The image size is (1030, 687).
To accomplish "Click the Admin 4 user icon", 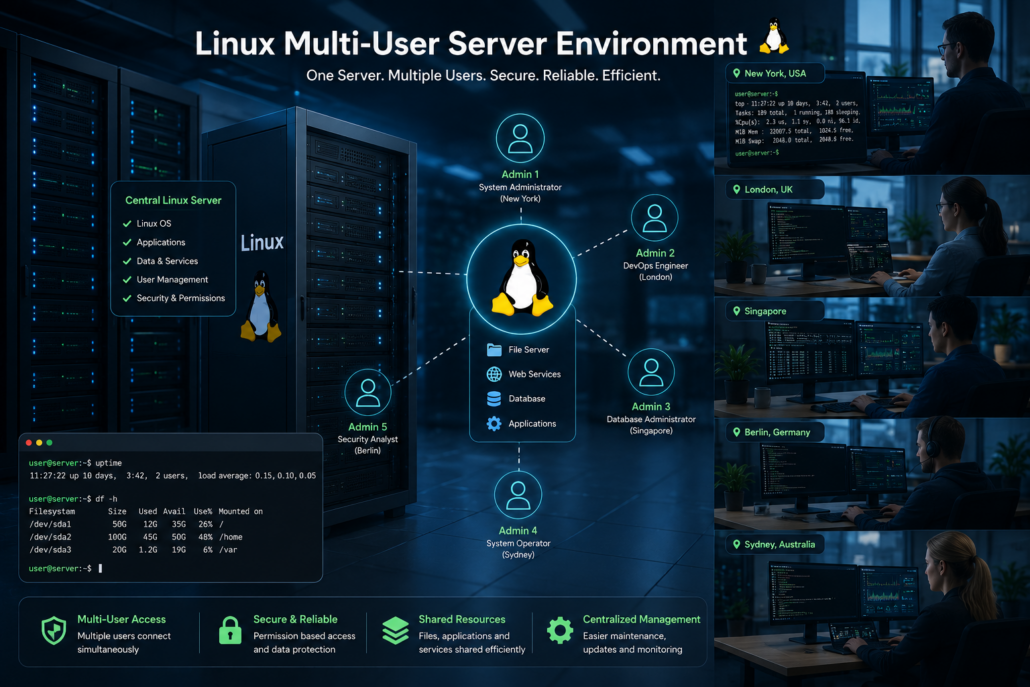I will (x=518, y=495).
